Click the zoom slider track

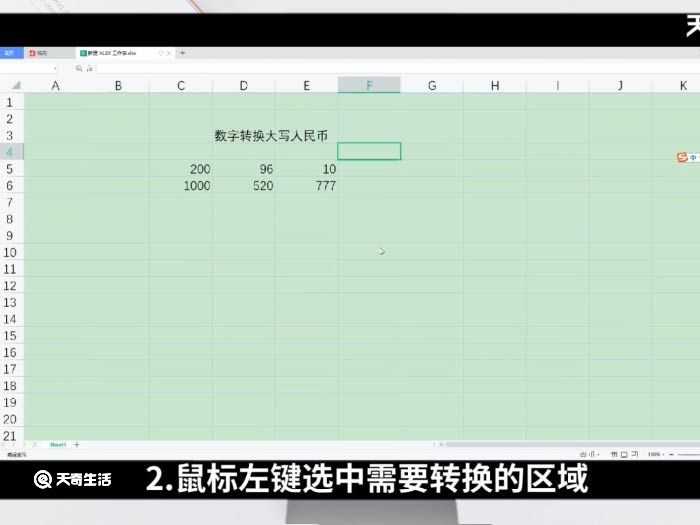(689, 454)
